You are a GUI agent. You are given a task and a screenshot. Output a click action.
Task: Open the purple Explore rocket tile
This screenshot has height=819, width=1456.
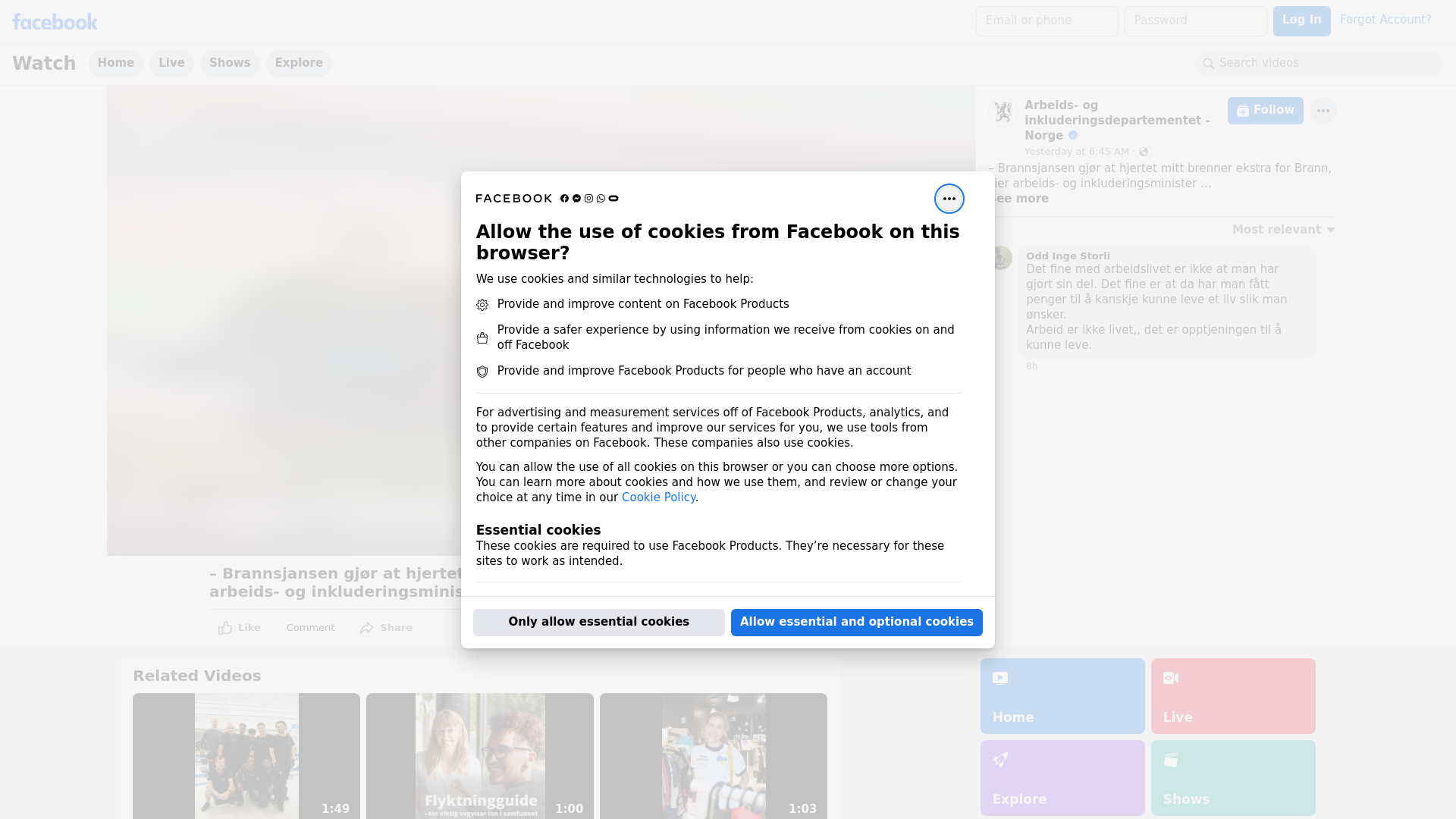[x=1062, y=777]
